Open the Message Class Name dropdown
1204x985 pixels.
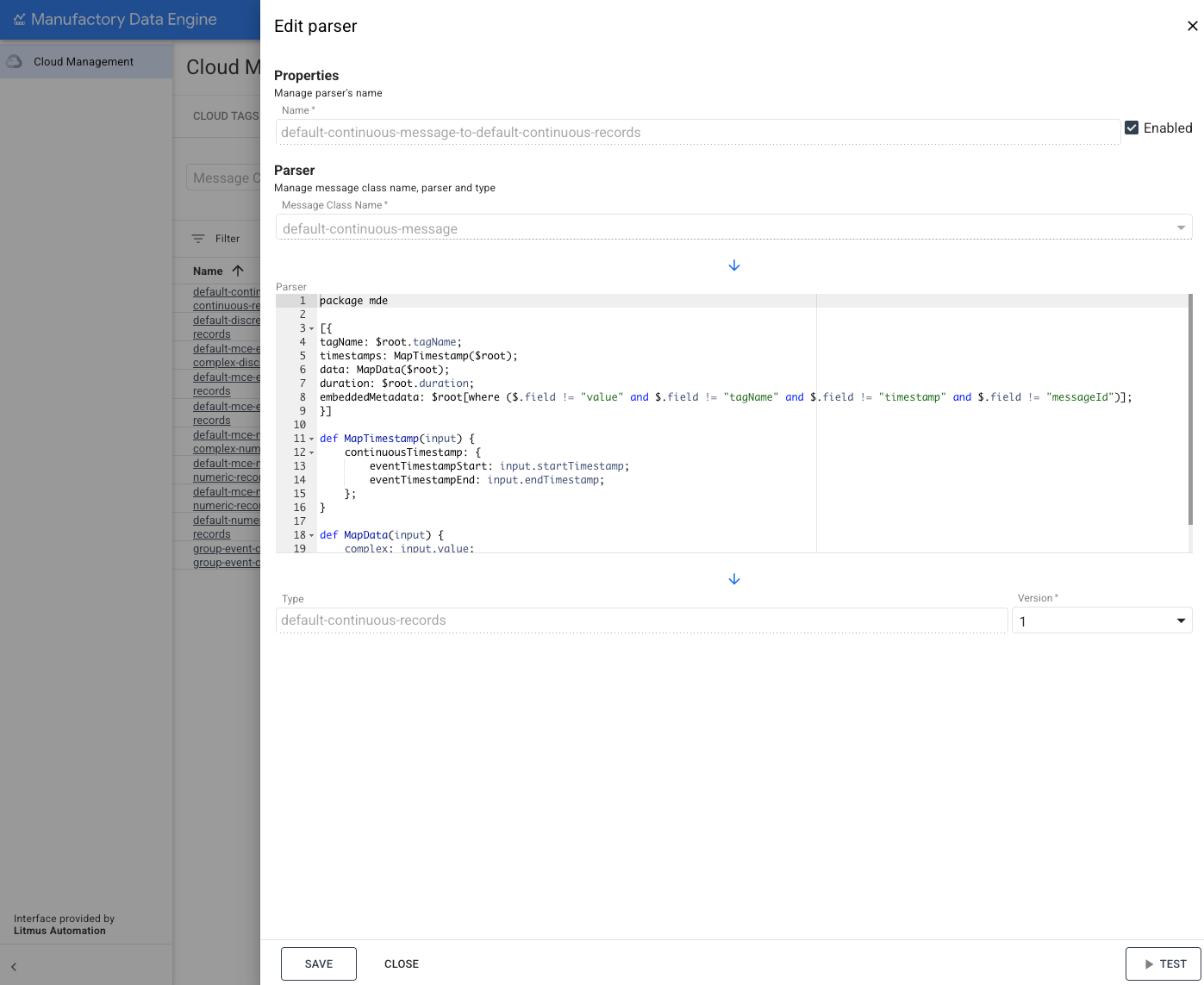1180,228
